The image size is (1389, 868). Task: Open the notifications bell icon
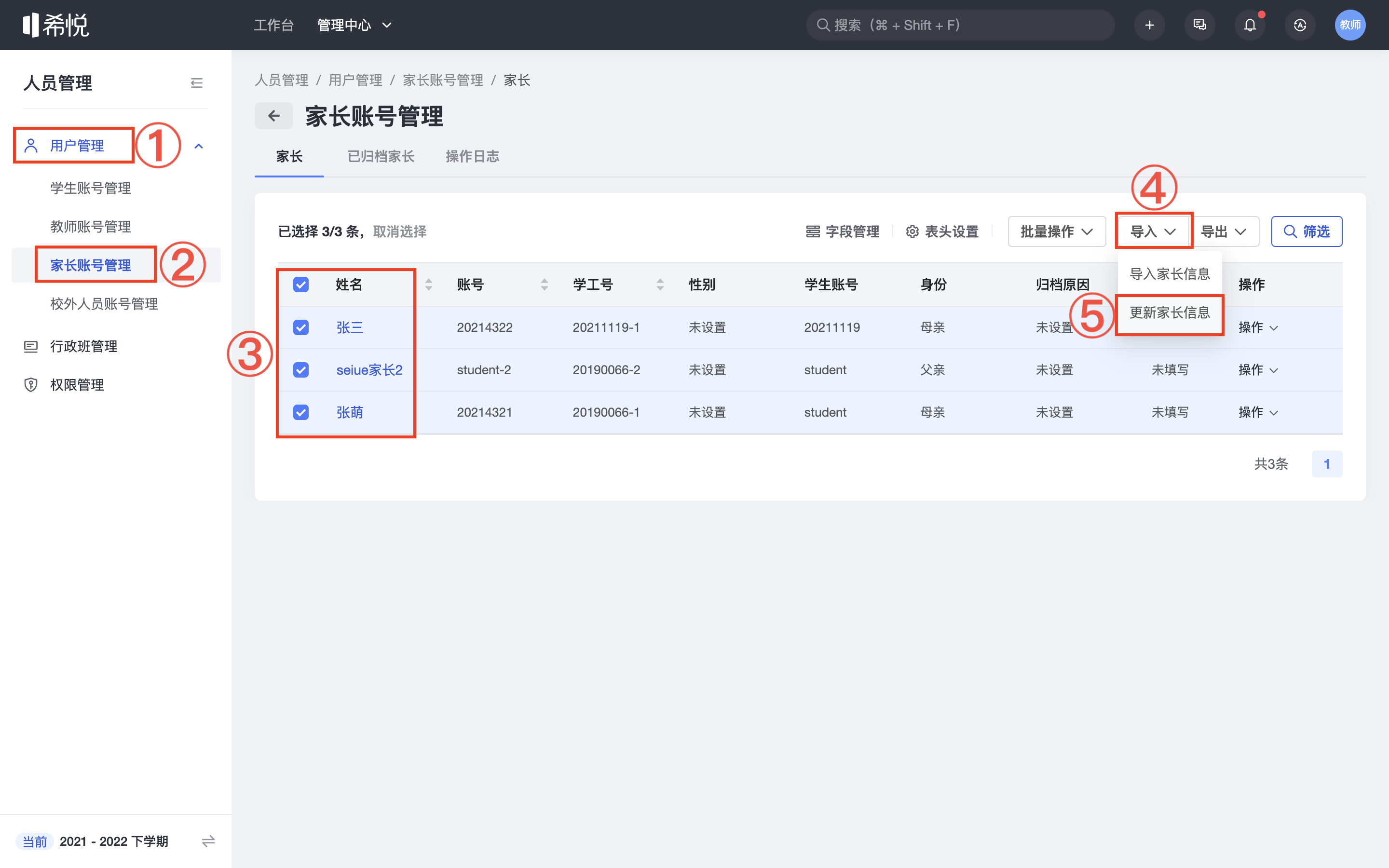(1250, 25)
